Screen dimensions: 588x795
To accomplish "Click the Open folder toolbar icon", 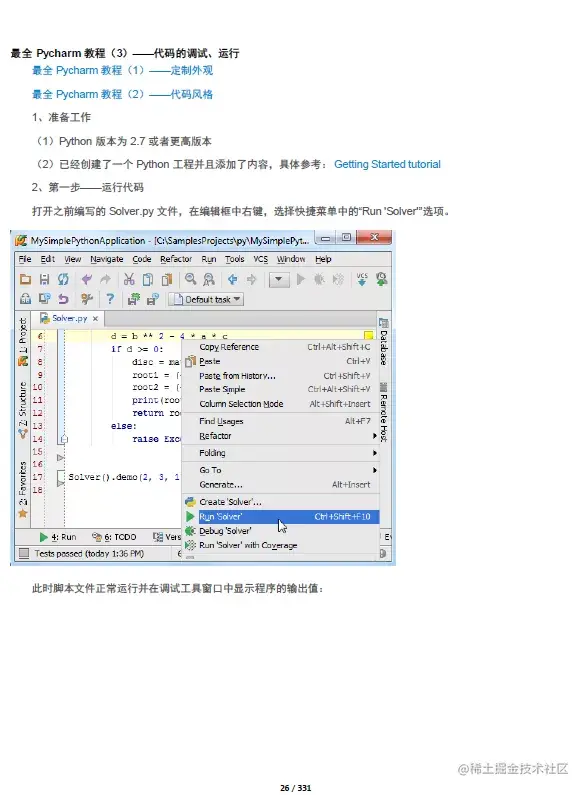I will 25,279.
